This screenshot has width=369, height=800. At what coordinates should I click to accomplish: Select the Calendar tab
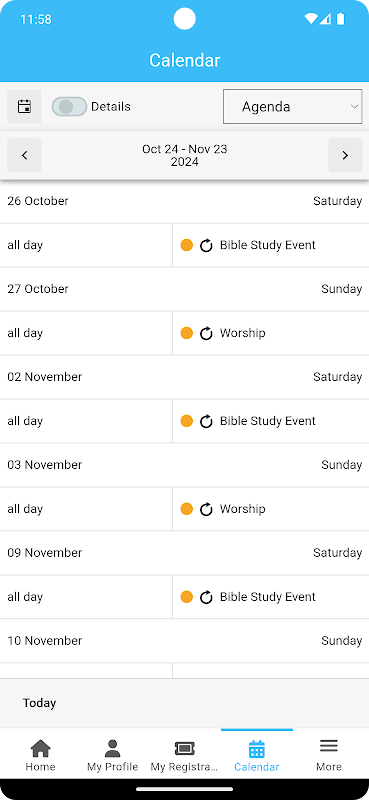(257, 755)
